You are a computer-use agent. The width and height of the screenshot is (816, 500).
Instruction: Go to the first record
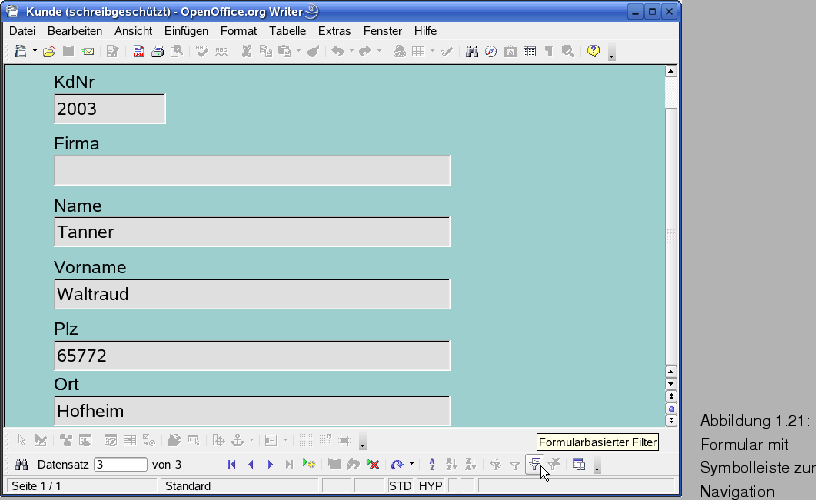(232, 465)
